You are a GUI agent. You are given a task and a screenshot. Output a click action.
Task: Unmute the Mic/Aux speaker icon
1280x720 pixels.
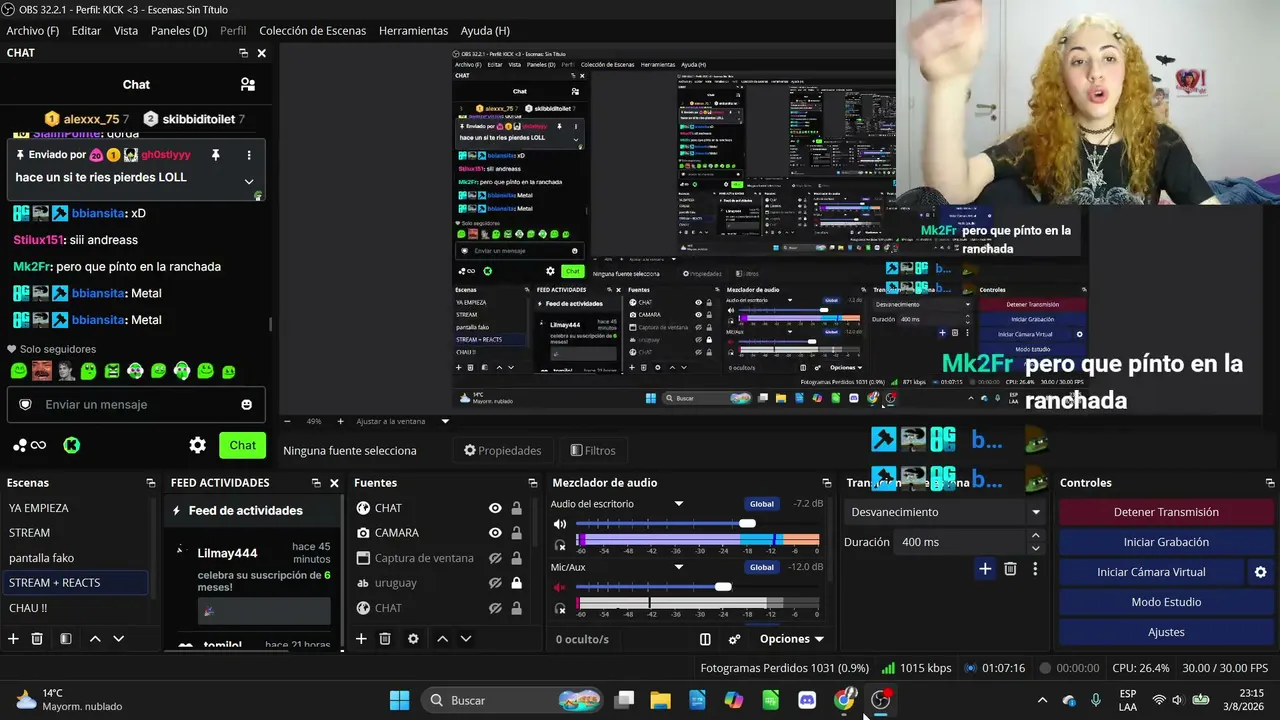(x=560, y=587)
